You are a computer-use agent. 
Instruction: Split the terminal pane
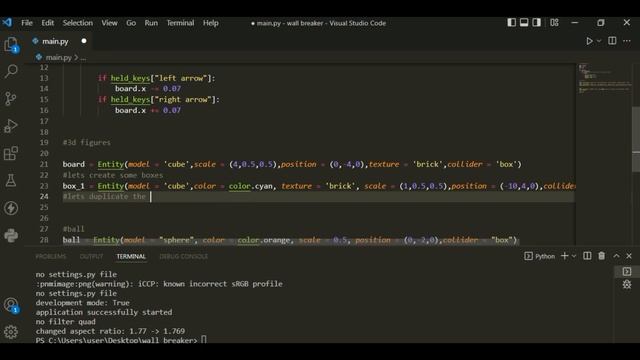click(x=587, y=256)
